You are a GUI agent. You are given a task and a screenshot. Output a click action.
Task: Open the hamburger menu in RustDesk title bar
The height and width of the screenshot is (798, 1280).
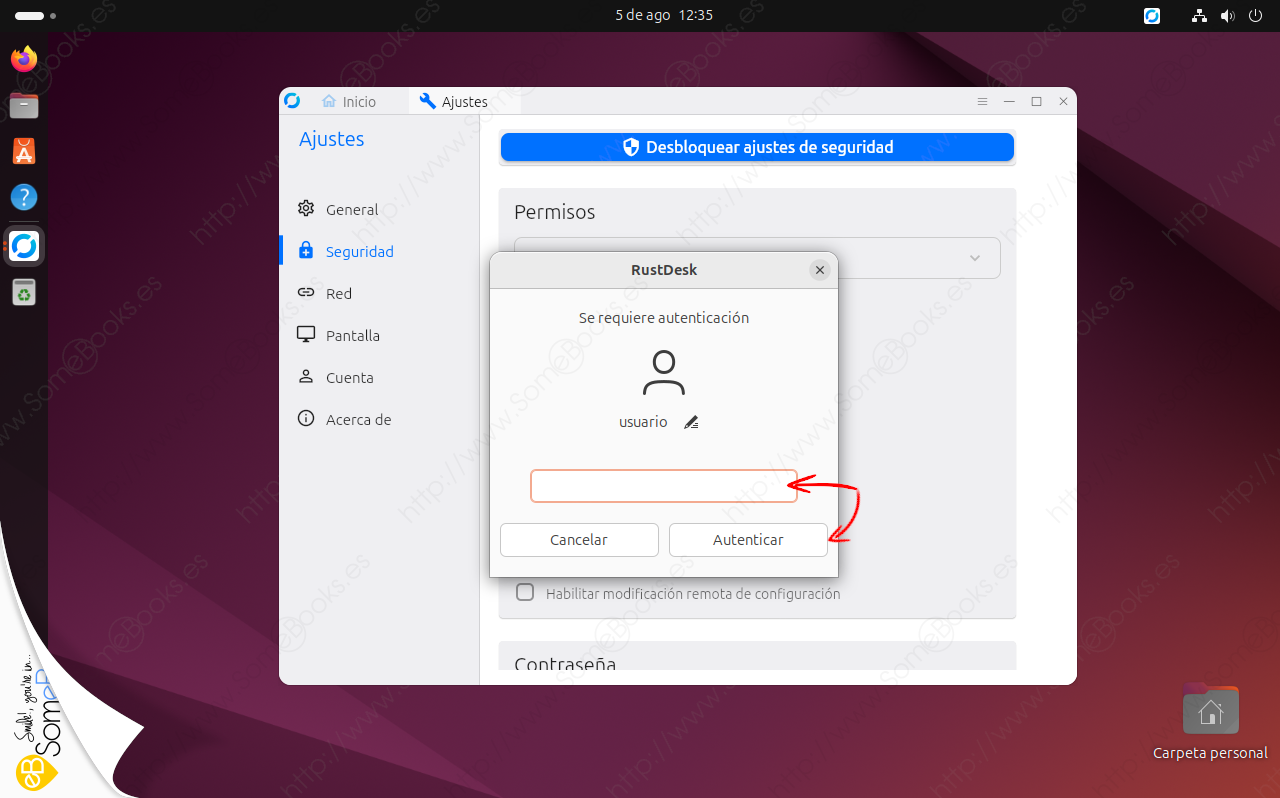(982, 102)
